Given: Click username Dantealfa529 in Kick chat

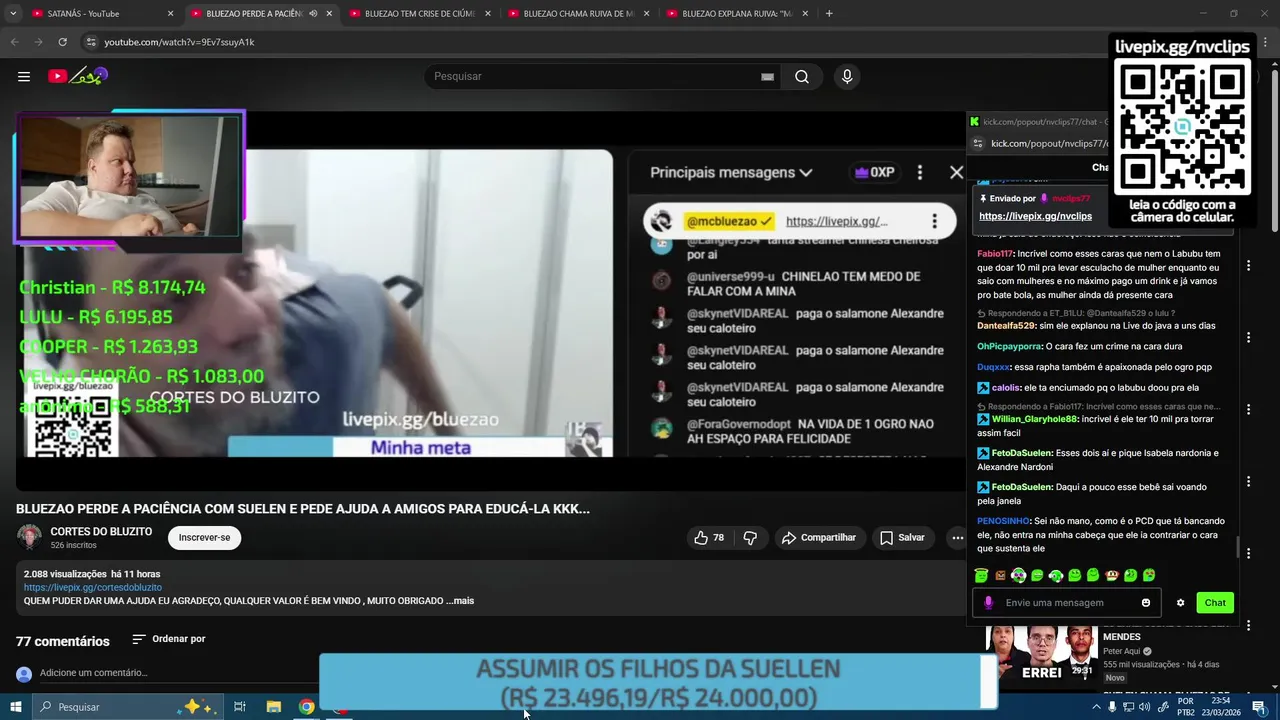Looking at the screenshot, I should 1005,326.
